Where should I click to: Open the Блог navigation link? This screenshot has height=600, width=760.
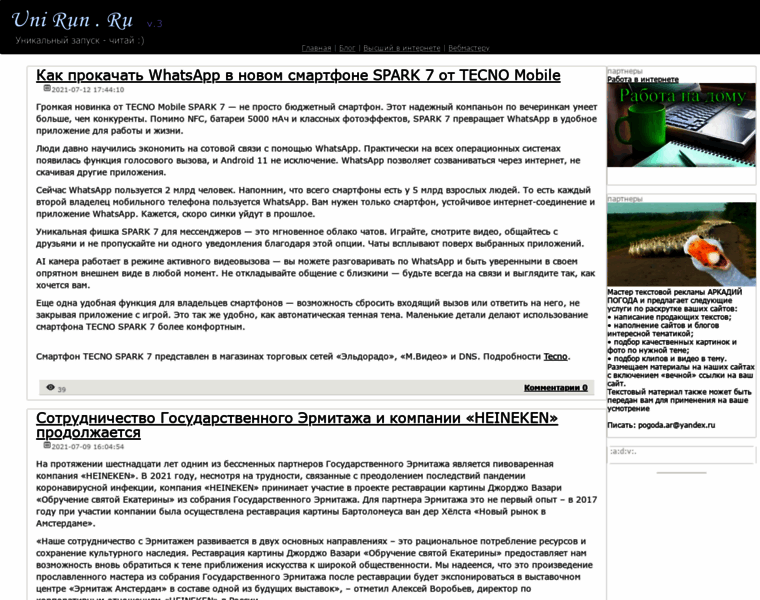(x=347, y=48)
